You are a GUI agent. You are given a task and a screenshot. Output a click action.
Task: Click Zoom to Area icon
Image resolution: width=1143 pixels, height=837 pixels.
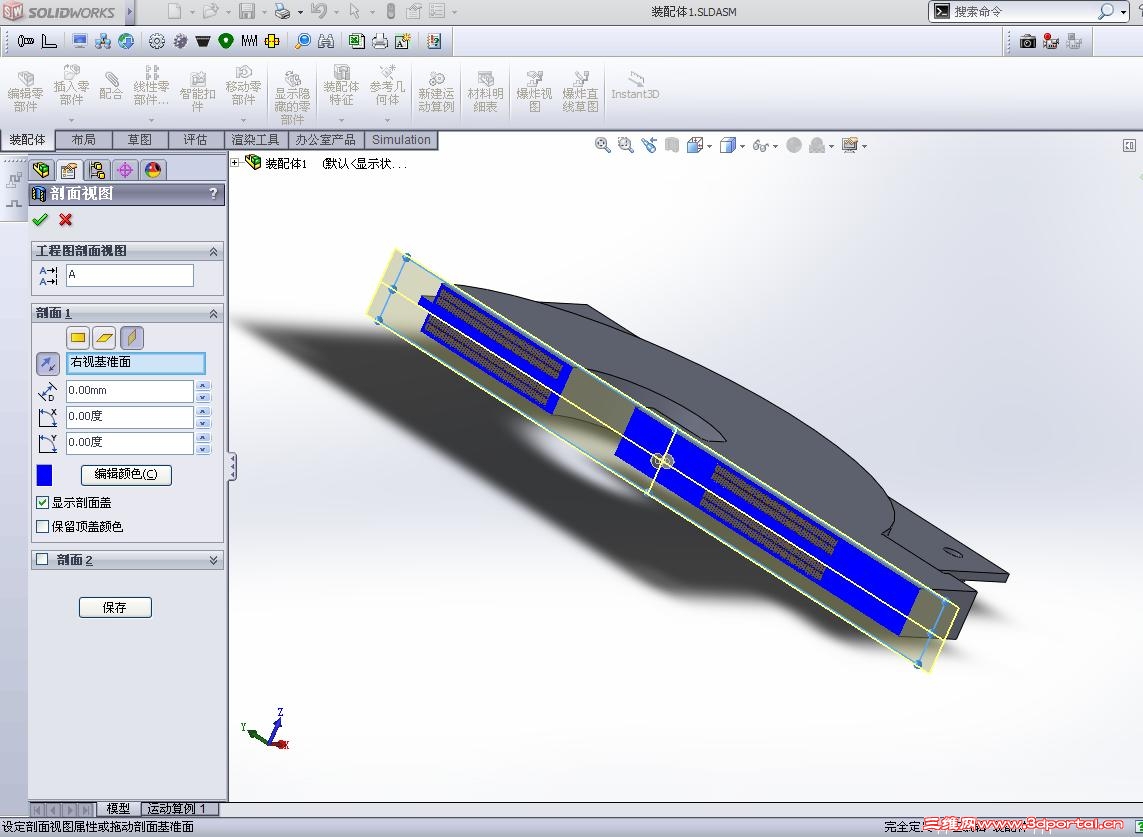click(625, 145)
